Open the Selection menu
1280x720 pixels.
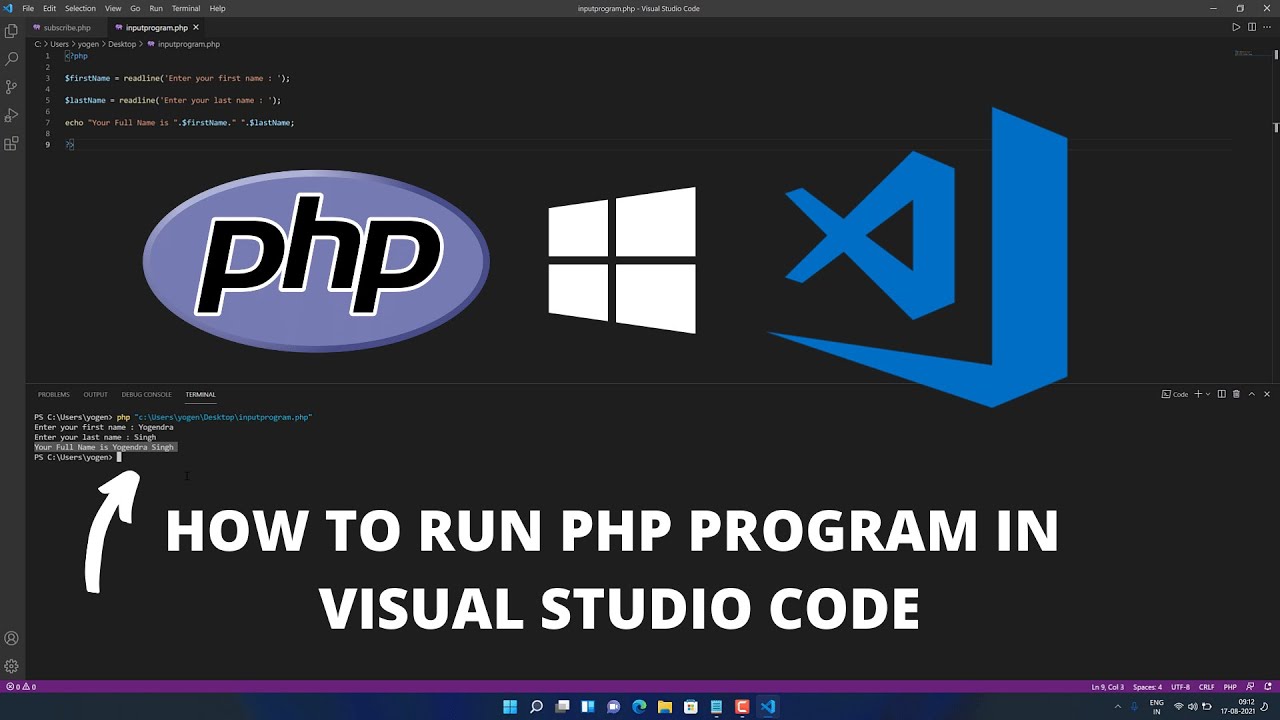point(80,8)
